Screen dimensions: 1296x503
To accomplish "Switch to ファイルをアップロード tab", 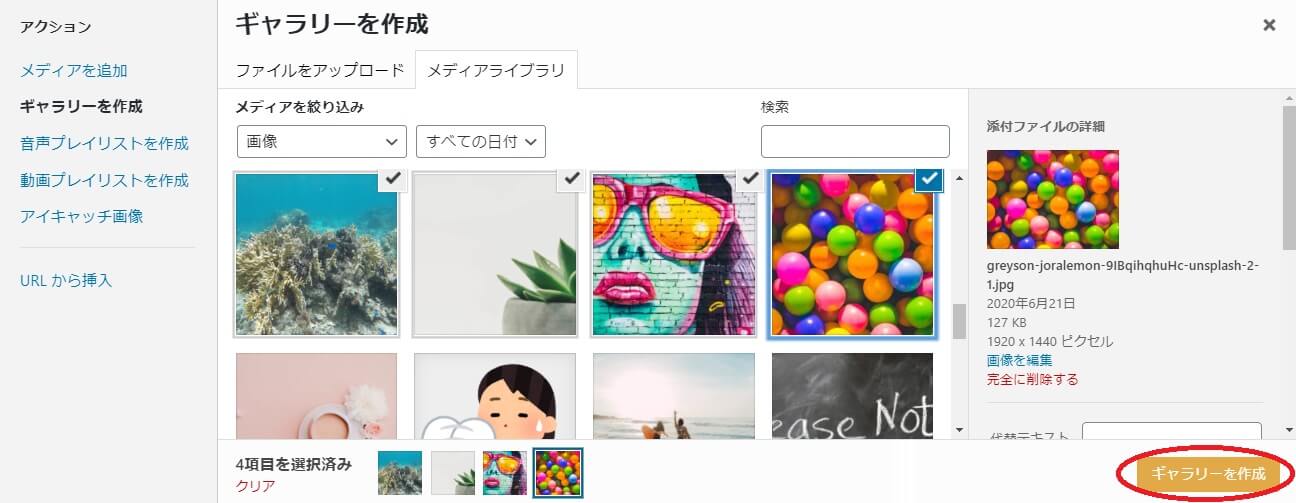I will pyautogui.click(x=320, y=71).
